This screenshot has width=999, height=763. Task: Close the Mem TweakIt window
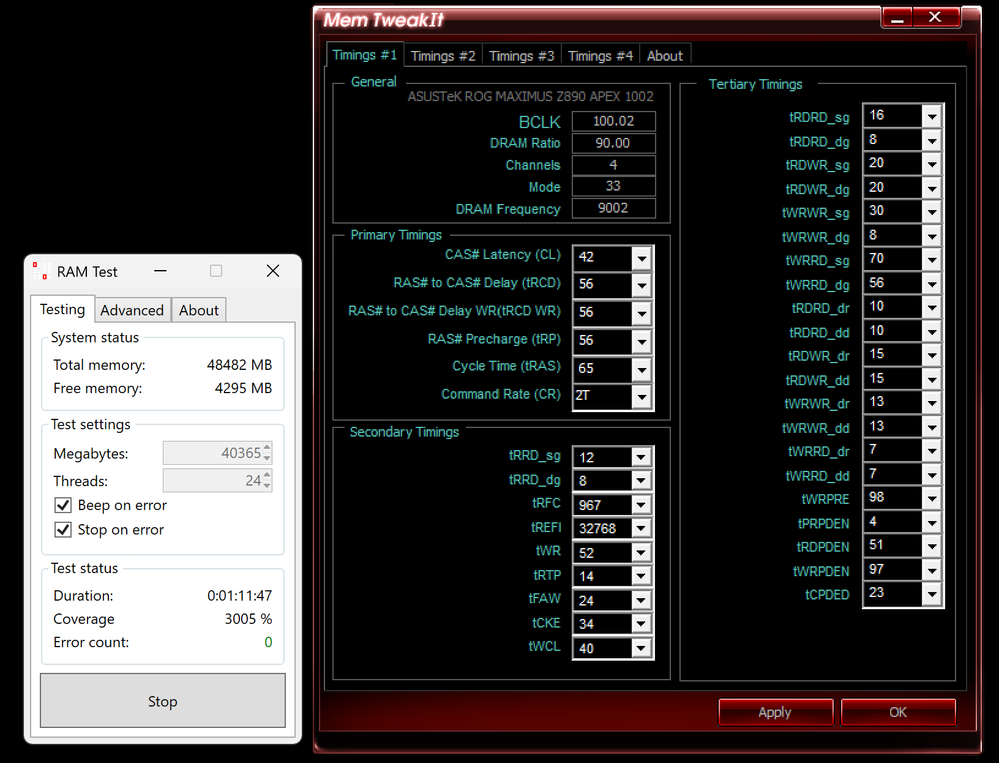935,18
